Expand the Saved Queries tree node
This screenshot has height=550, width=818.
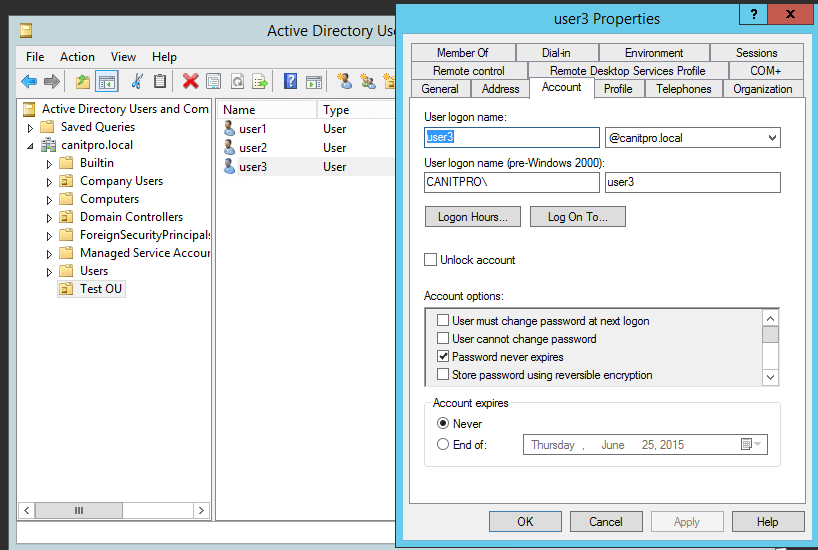(x=30, y=128)
